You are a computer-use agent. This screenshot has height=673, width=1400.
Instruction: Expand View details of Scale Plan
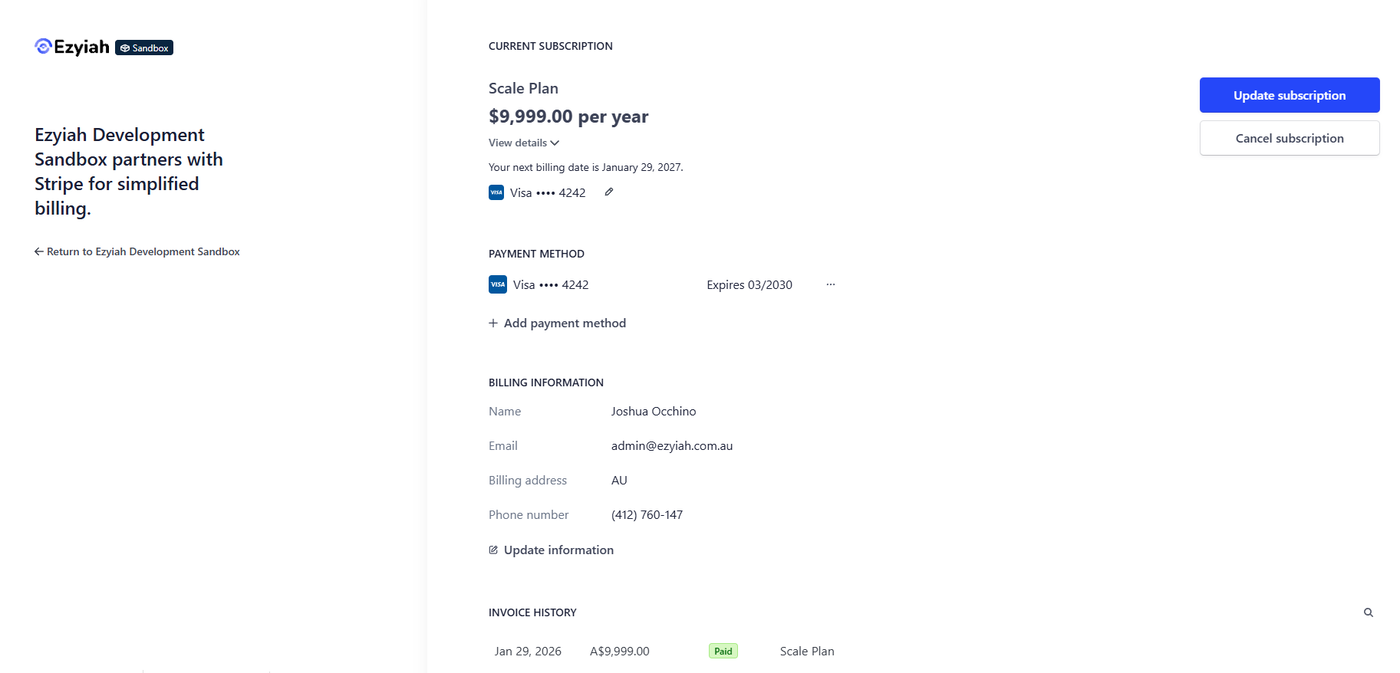click(524, 143)
